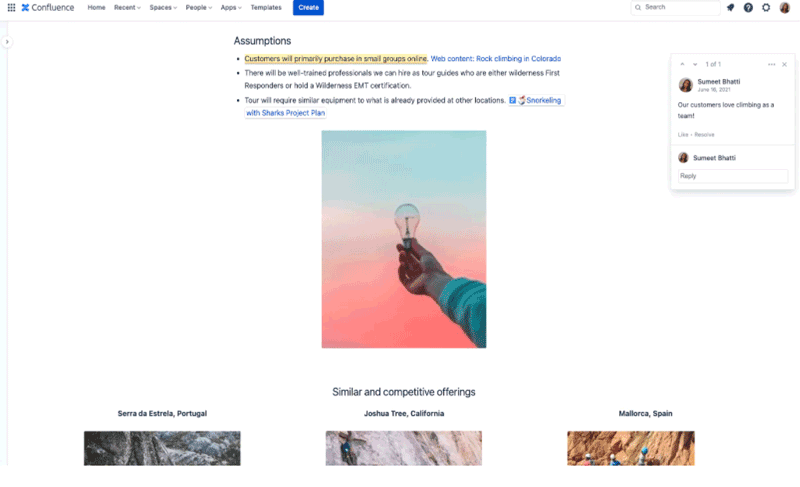Screen dimensions: 800x487
Task: Open the Home menu item
Action: (96, 7)
